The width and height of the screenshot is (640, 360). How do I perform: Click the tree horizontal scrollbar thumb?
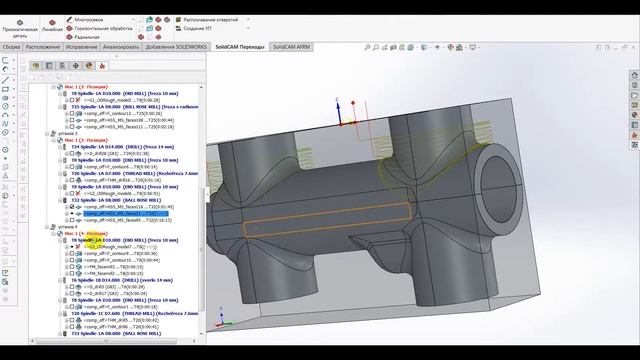pos(107,340)
